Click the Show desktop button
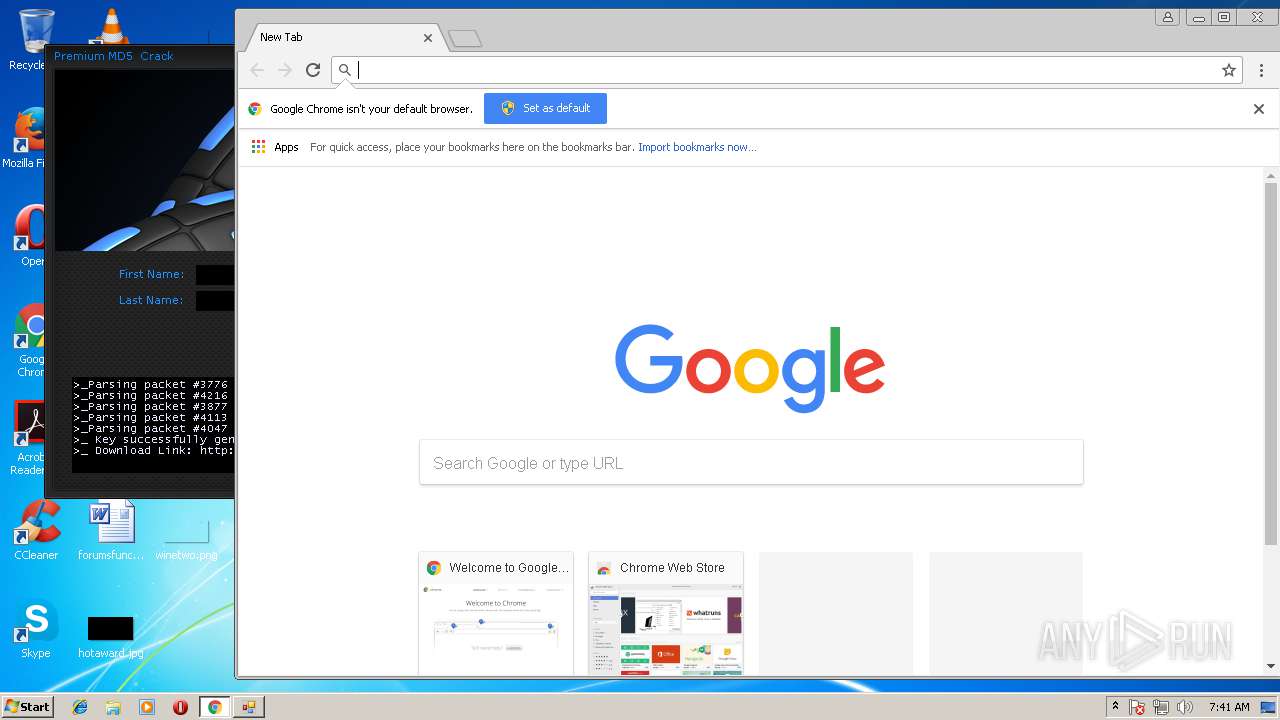Image resolution: width=1280 pixels, height=720 pixels. pyautogui.click(x=1269, y=707)
